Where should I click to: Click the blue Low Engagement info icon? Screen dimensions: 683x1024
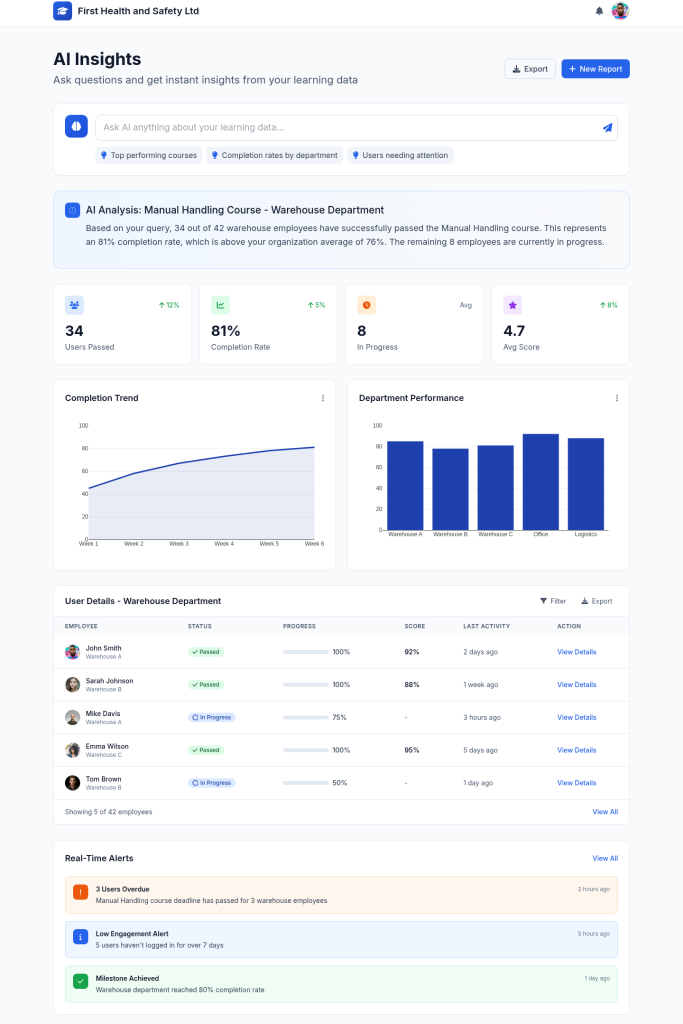[x=80, y=938]
